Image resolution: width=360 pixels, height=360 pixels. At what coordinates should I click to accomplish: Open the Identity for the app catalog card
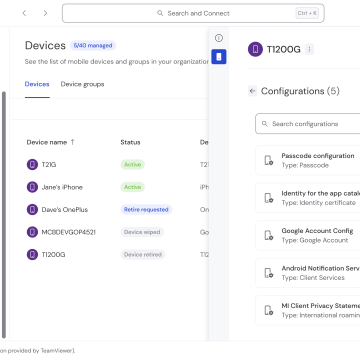click(x=308, y=198)
